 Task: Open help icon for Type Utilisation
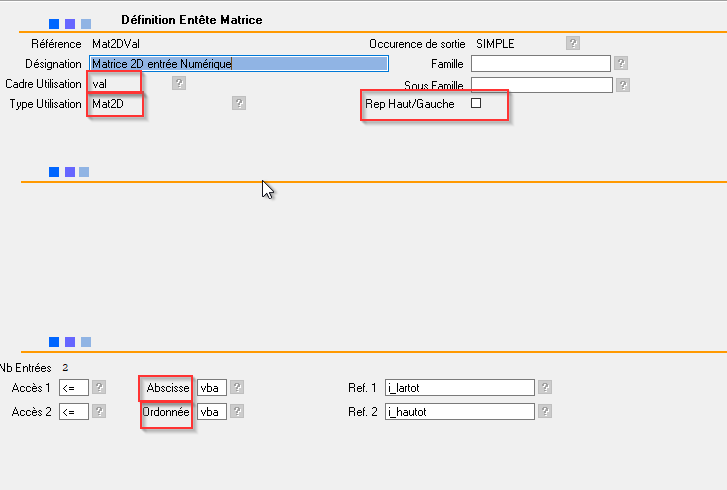239,103
